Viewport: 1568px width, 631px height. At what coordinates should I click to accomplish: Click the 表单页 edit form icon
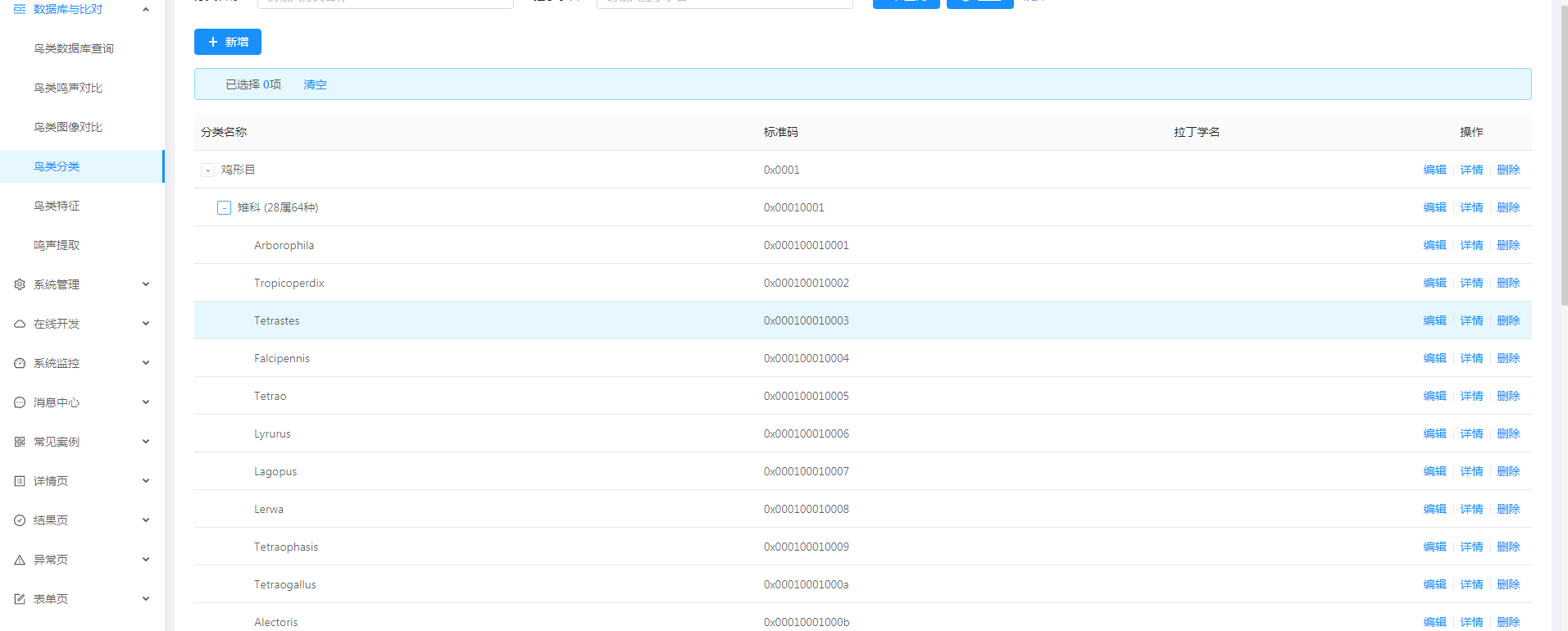[x=20, y=599]
